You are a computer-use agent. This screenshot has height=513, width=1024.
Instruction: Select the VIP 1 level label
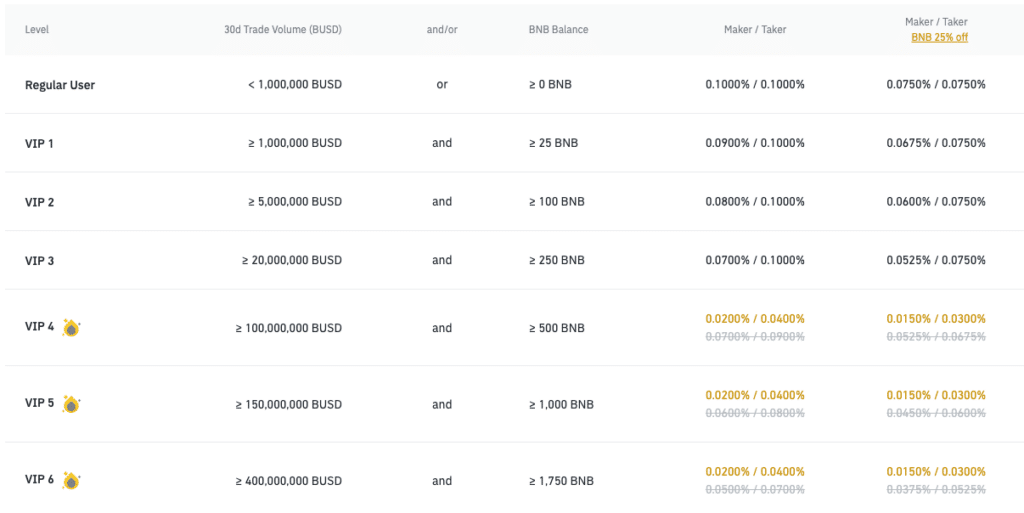[x=39, y=143]
